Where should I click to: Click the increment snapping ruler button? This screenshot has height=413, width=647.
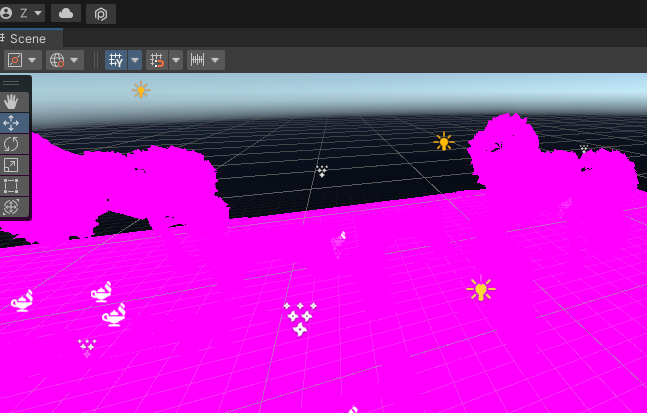197,60
